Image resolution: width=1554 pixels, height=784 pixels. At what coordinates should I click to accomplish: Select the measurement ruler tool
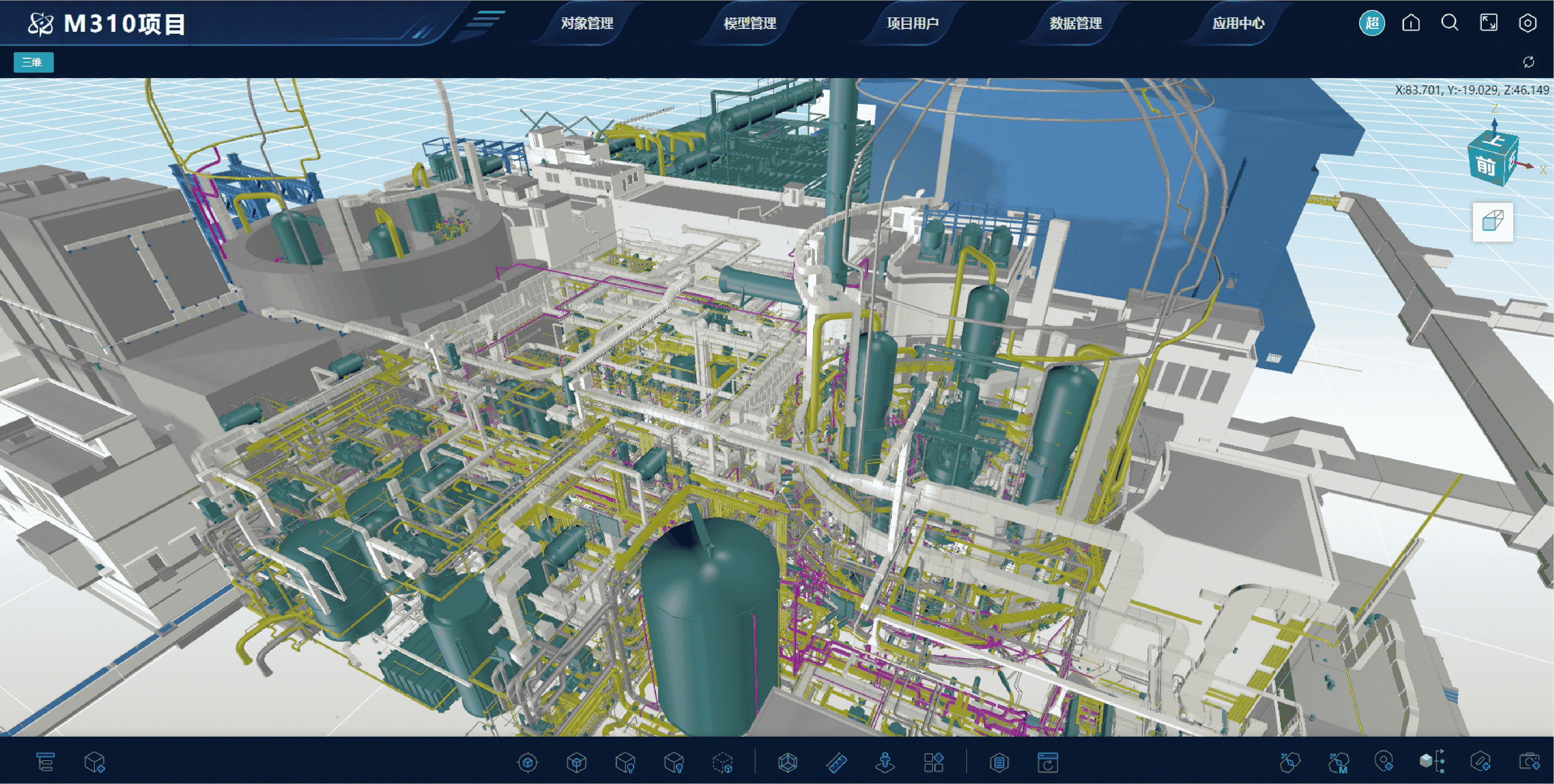point(837,763)
